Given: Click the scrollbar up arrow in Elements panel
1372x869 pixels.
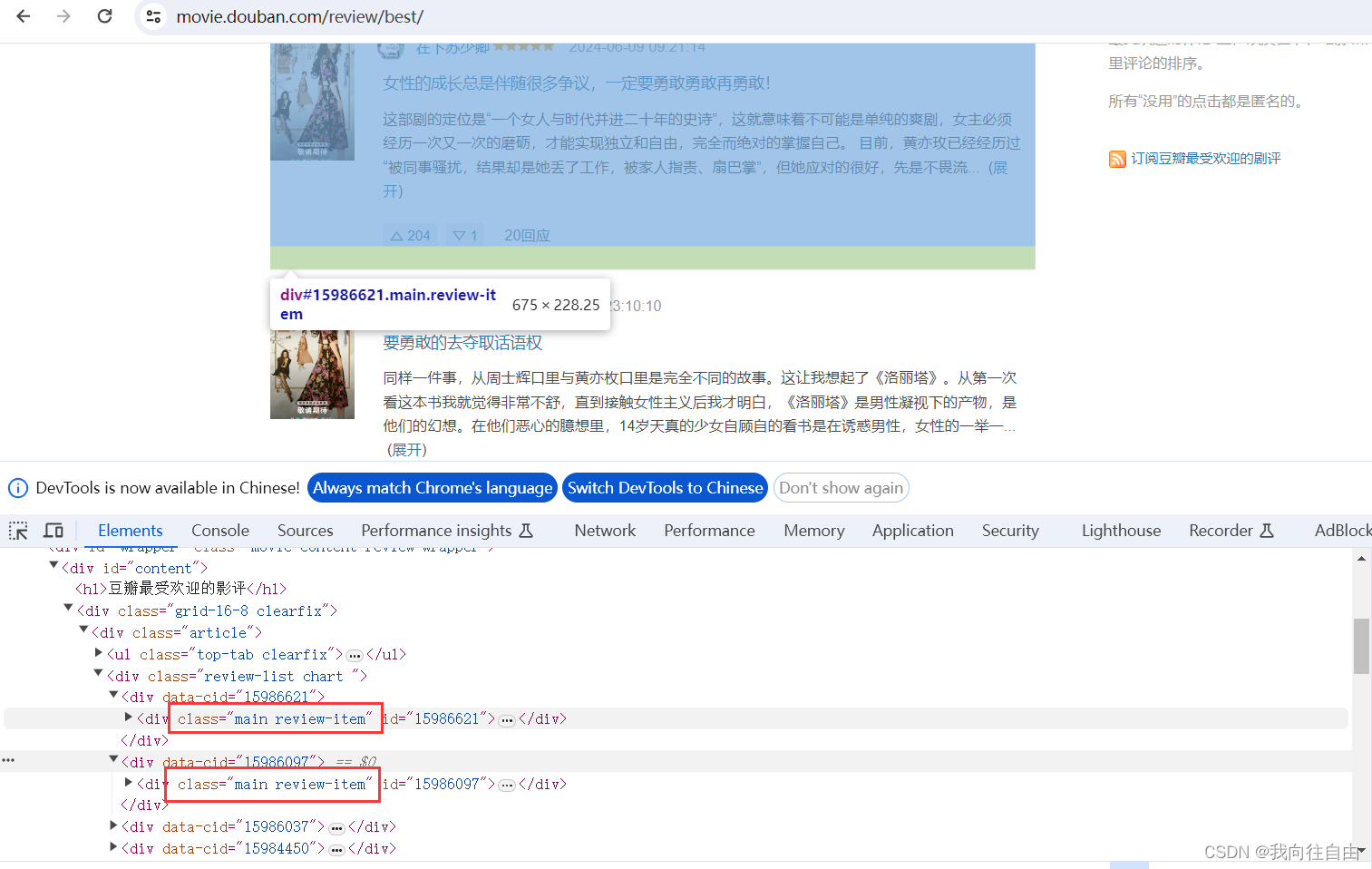Looking at the screenshot, I should point(1361,559).
